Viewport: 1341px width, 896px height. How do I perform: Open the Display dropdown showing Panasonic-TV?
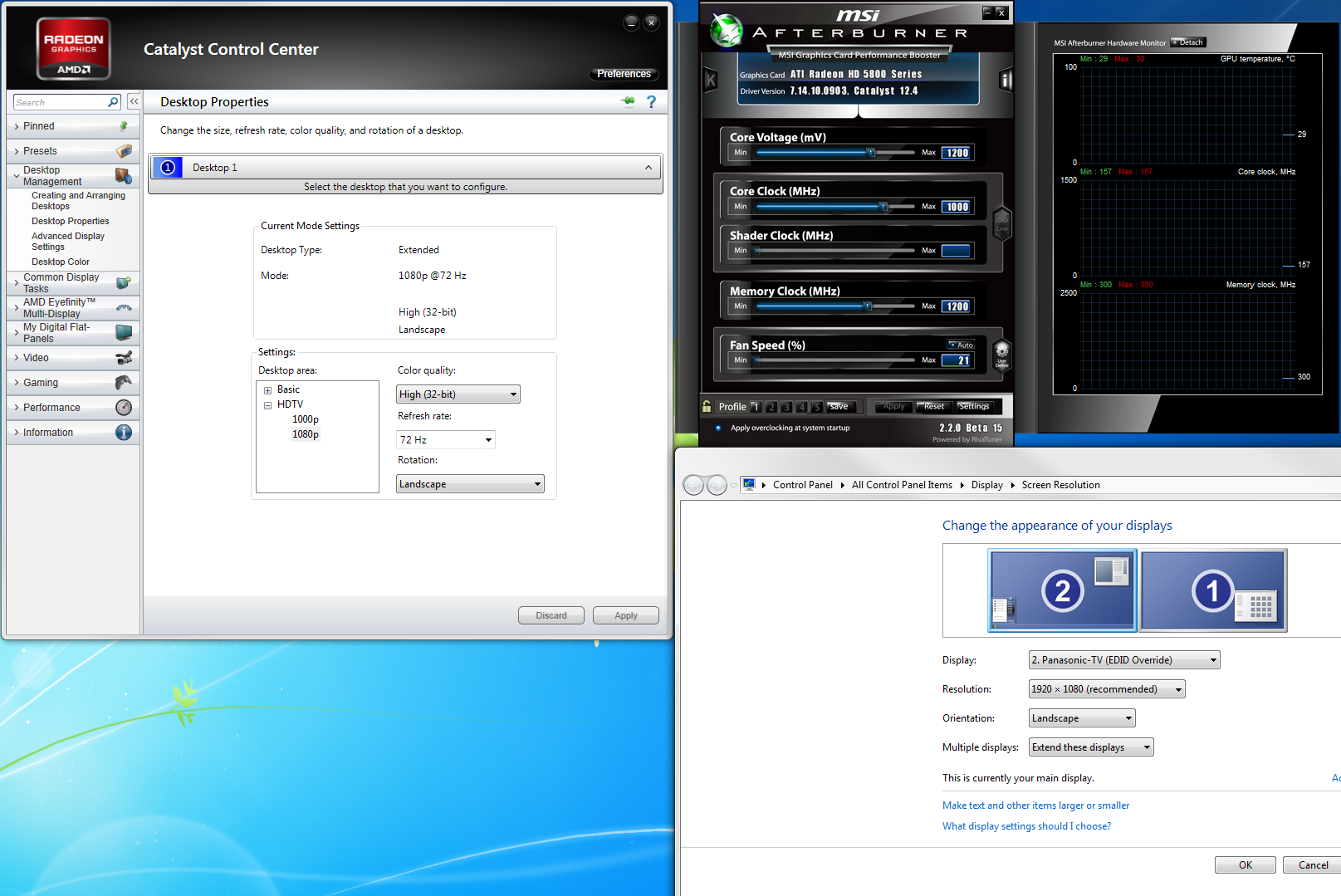pyautogui.click(x=1124, y=660)
